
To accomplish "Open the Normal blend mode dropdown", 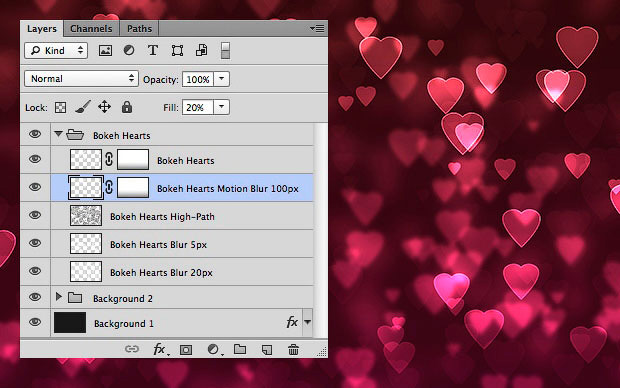I will click(81, 79).
